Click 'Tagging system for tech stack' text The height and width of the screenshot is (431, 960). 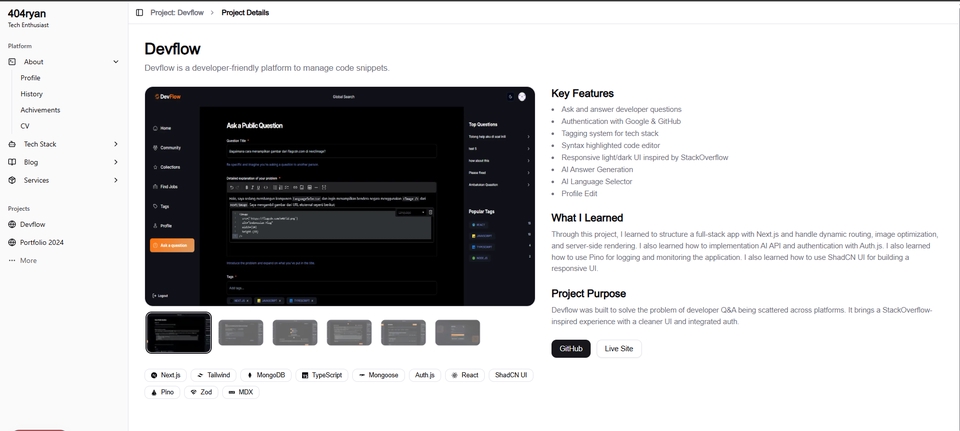coord(610,133)
